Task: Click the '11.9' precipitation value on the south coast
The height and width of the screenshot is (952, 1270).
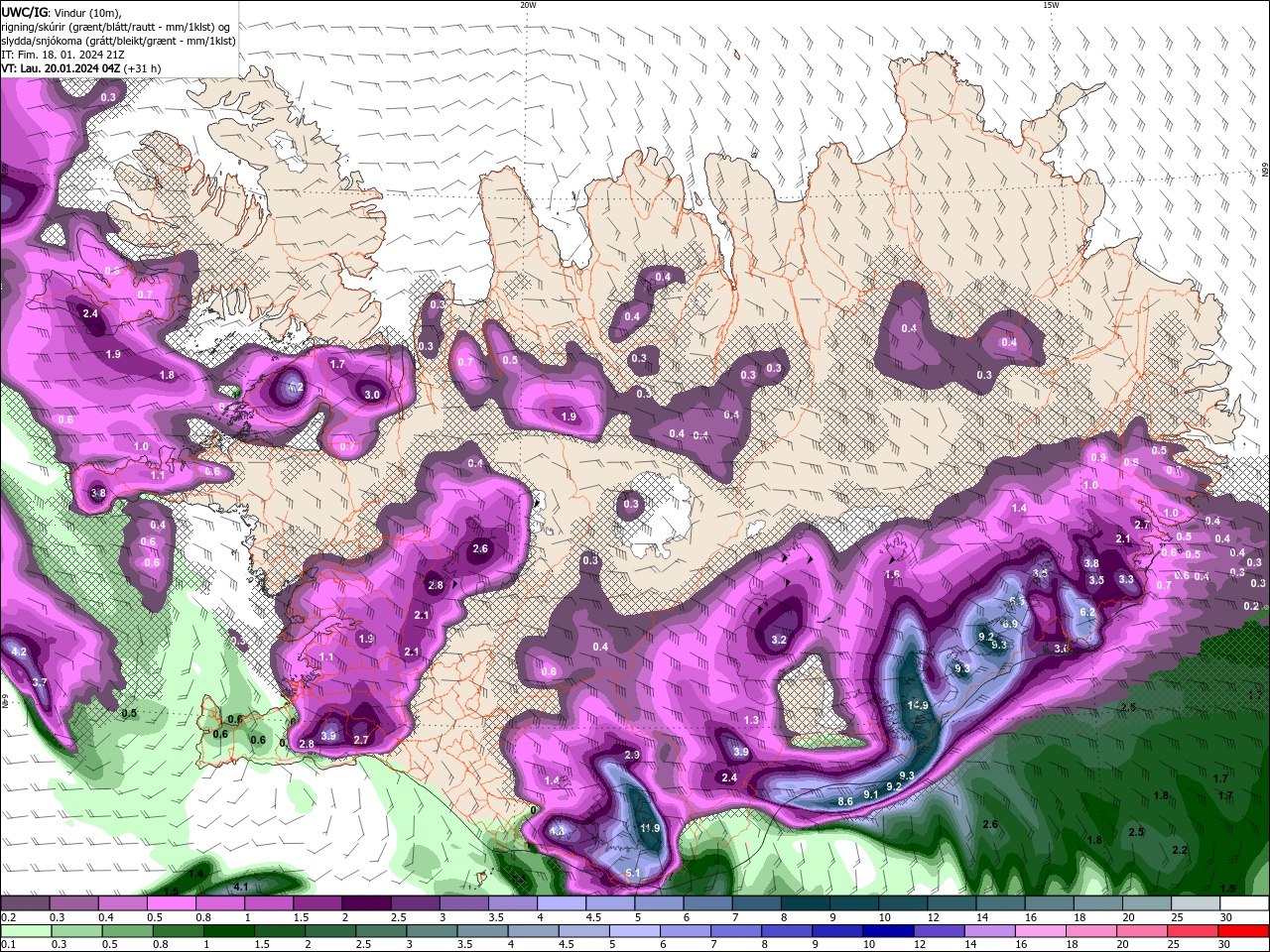Action: click(650, 828)
